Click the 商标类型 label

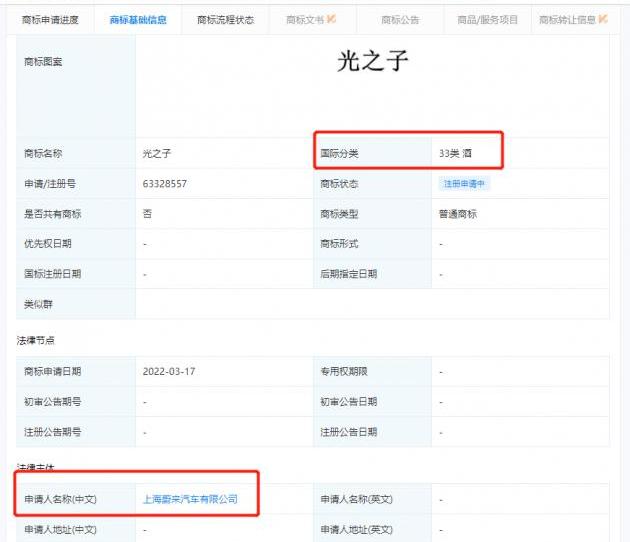pos(339,214)
